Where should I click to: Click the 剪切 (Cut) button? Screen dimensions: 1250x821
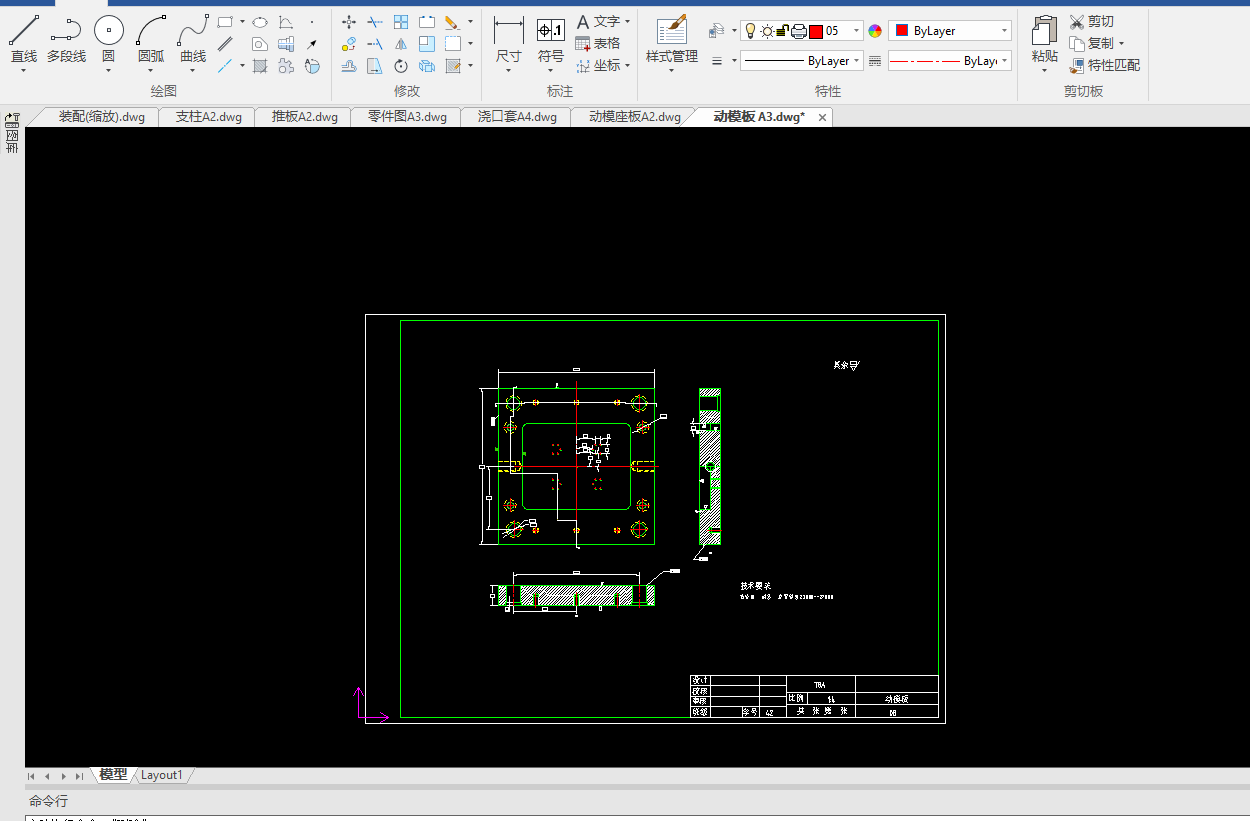1092,21
